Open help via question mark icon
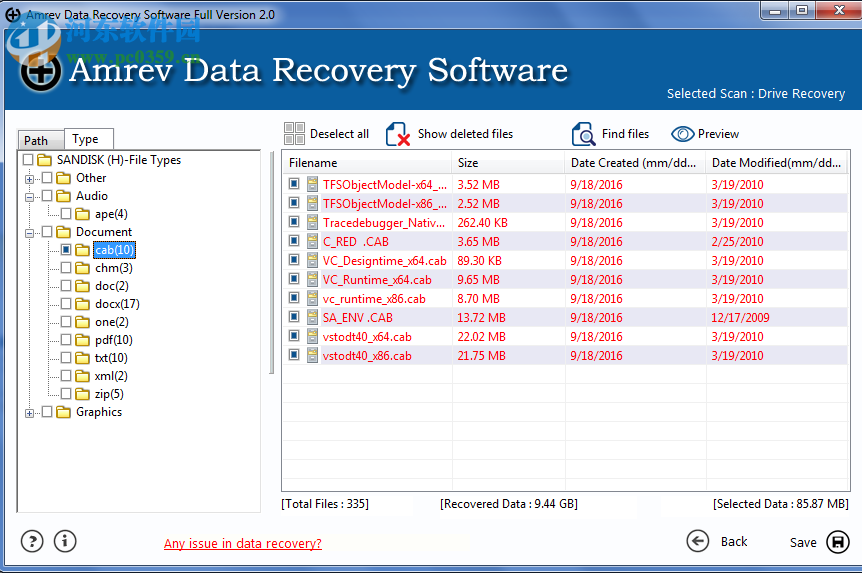The image size is (862, 573). 32,542
